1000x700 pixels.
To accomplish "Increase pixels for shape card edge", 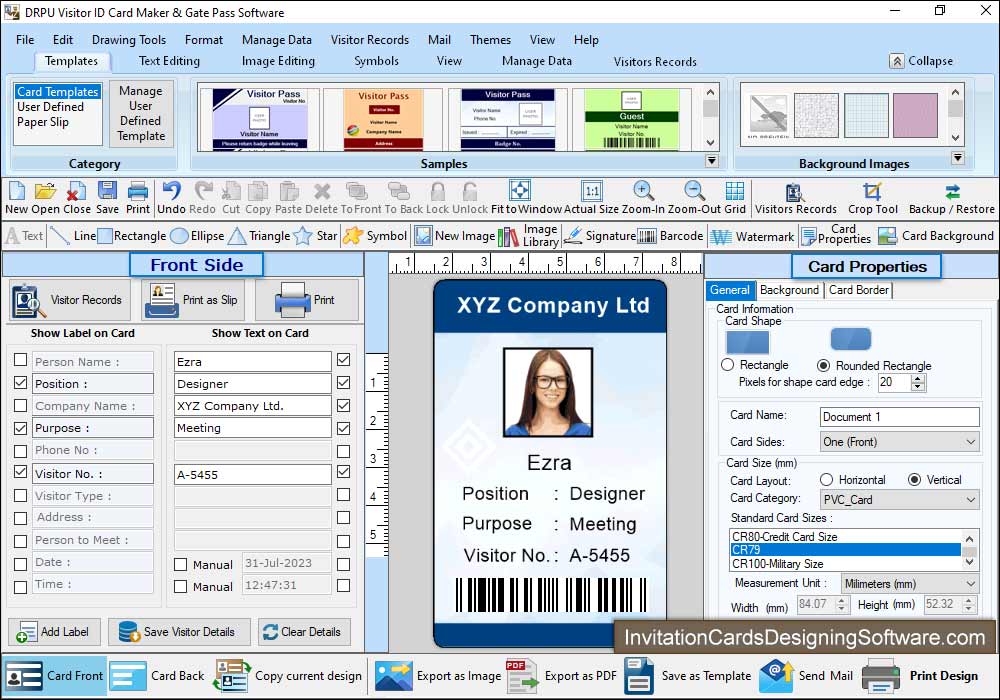I will tap(918, 379).
